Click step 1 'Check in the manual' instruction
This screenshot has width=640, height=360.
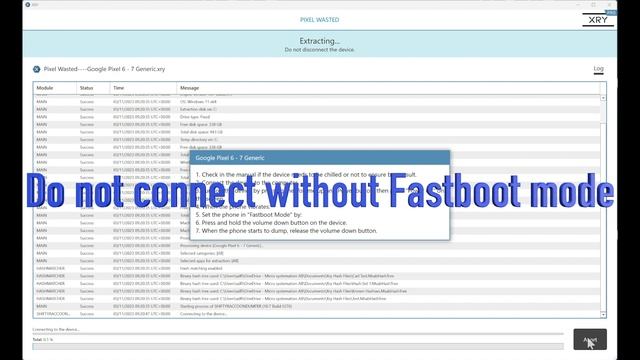point(306,175)
